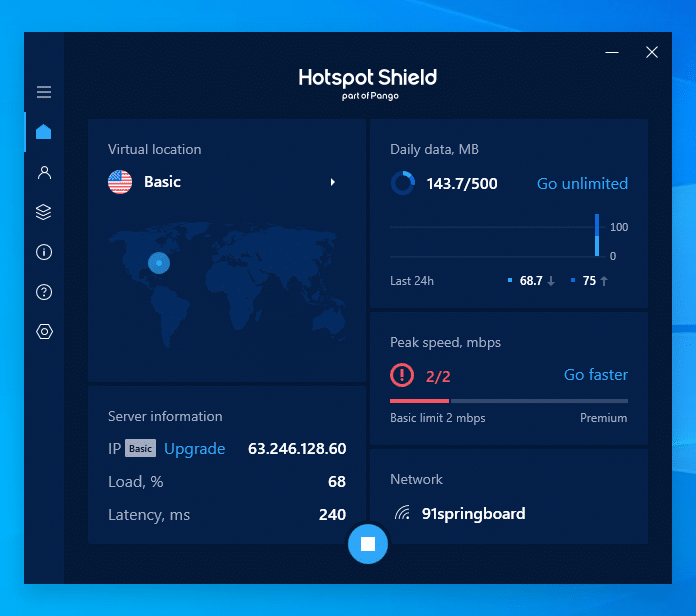Image resolution: width=696 pixels, height=616 pixels.
Task: Stop the VPN connection with round button
Action: (x=367, y=544)
